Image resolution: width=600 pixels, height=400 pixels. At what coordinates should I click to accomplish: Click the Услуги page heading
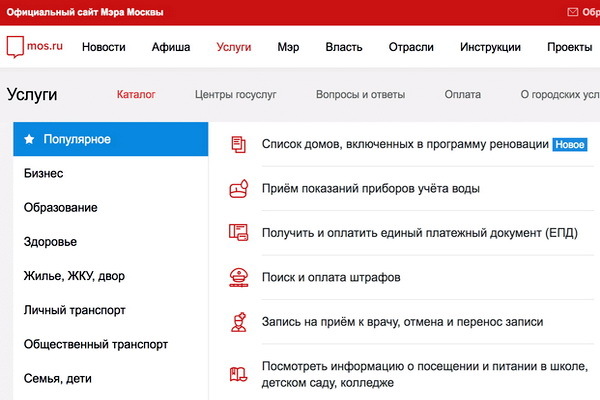click(x=32, y=95)
